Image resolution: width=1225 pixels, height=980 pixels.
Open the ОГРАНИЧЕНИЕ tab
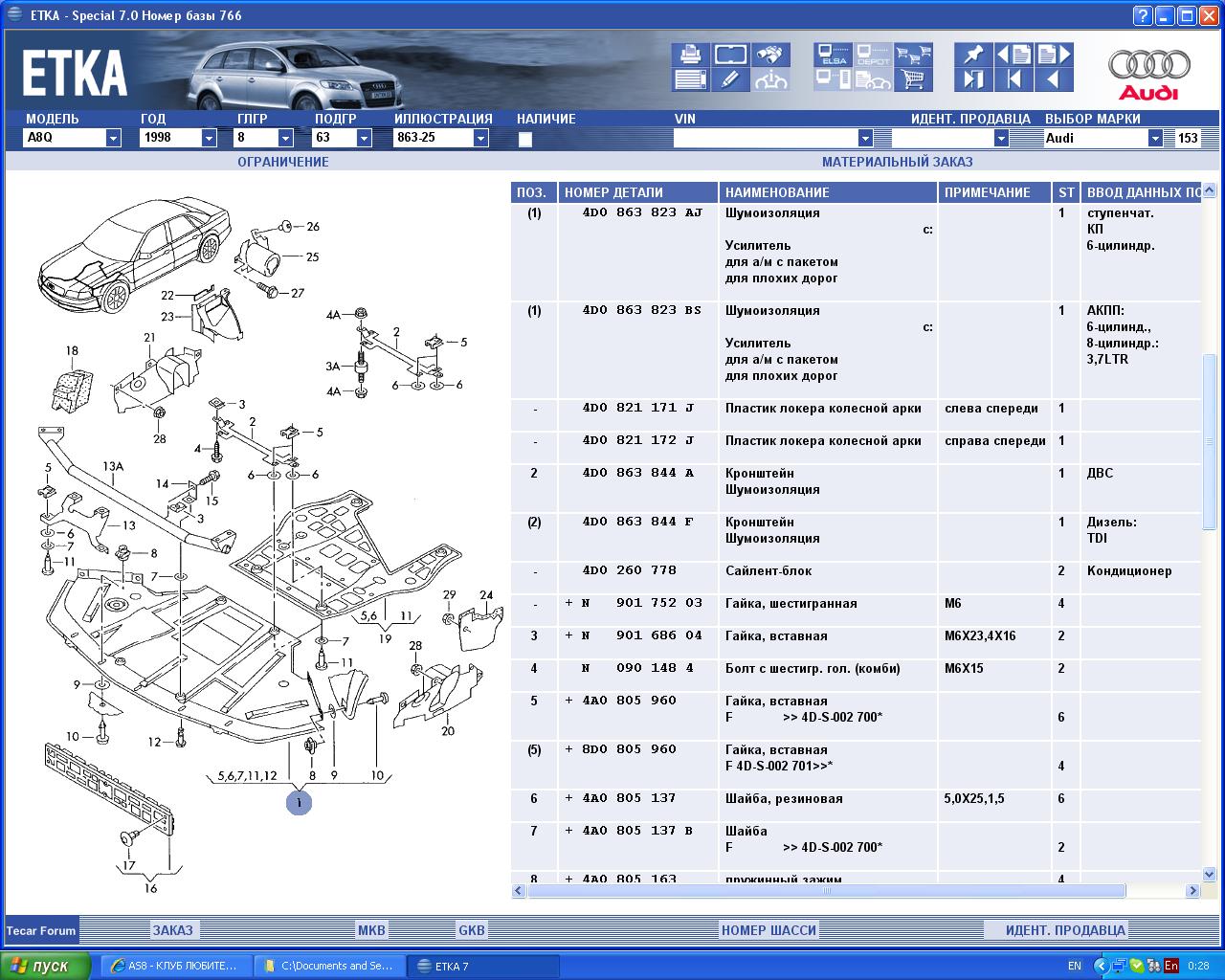(x=282, y=162)
